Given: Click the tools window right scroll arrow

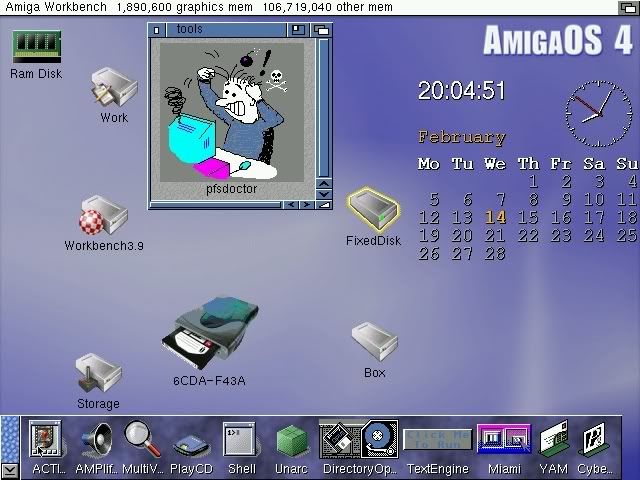Looking at the screenshot, I should (307, 204).
